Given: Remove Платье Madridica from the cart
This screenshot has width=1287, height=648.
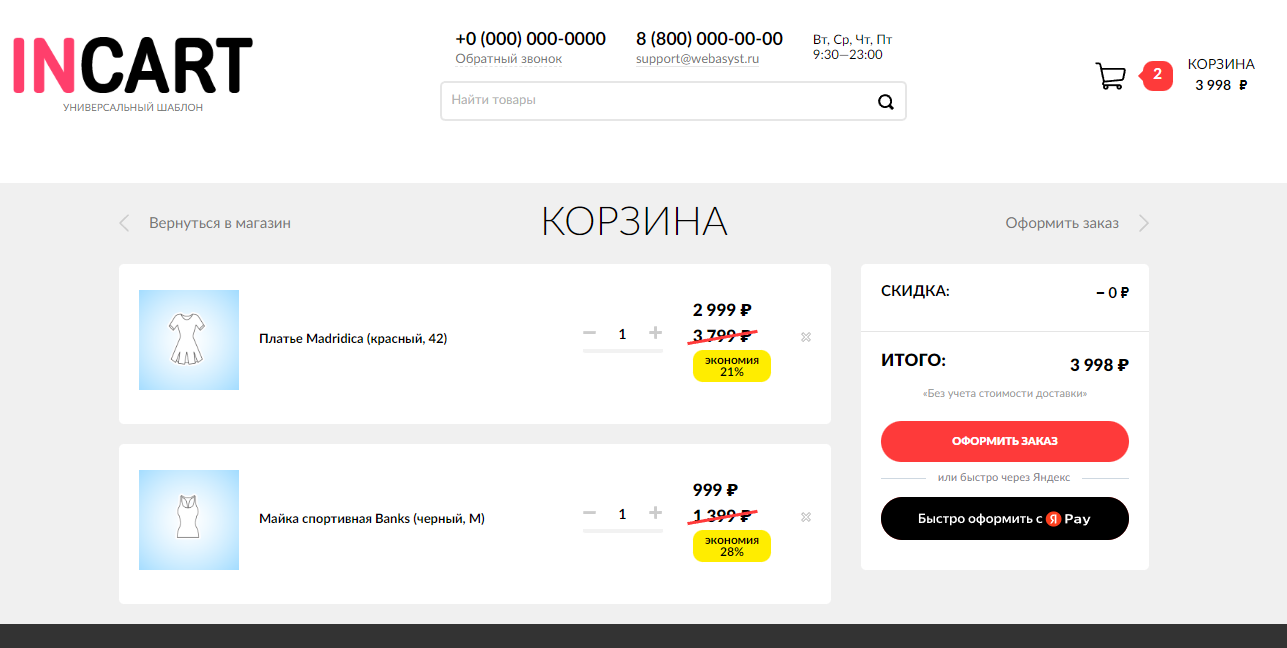Looking at the screenshot, I should tap(806, 337).
